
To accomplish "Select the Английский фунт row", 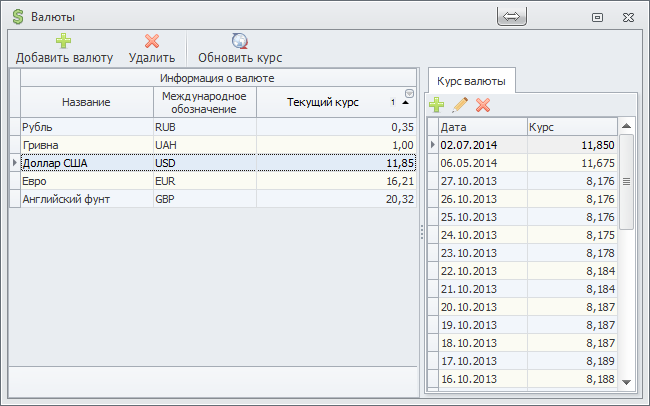I will (x=85, y=199).
